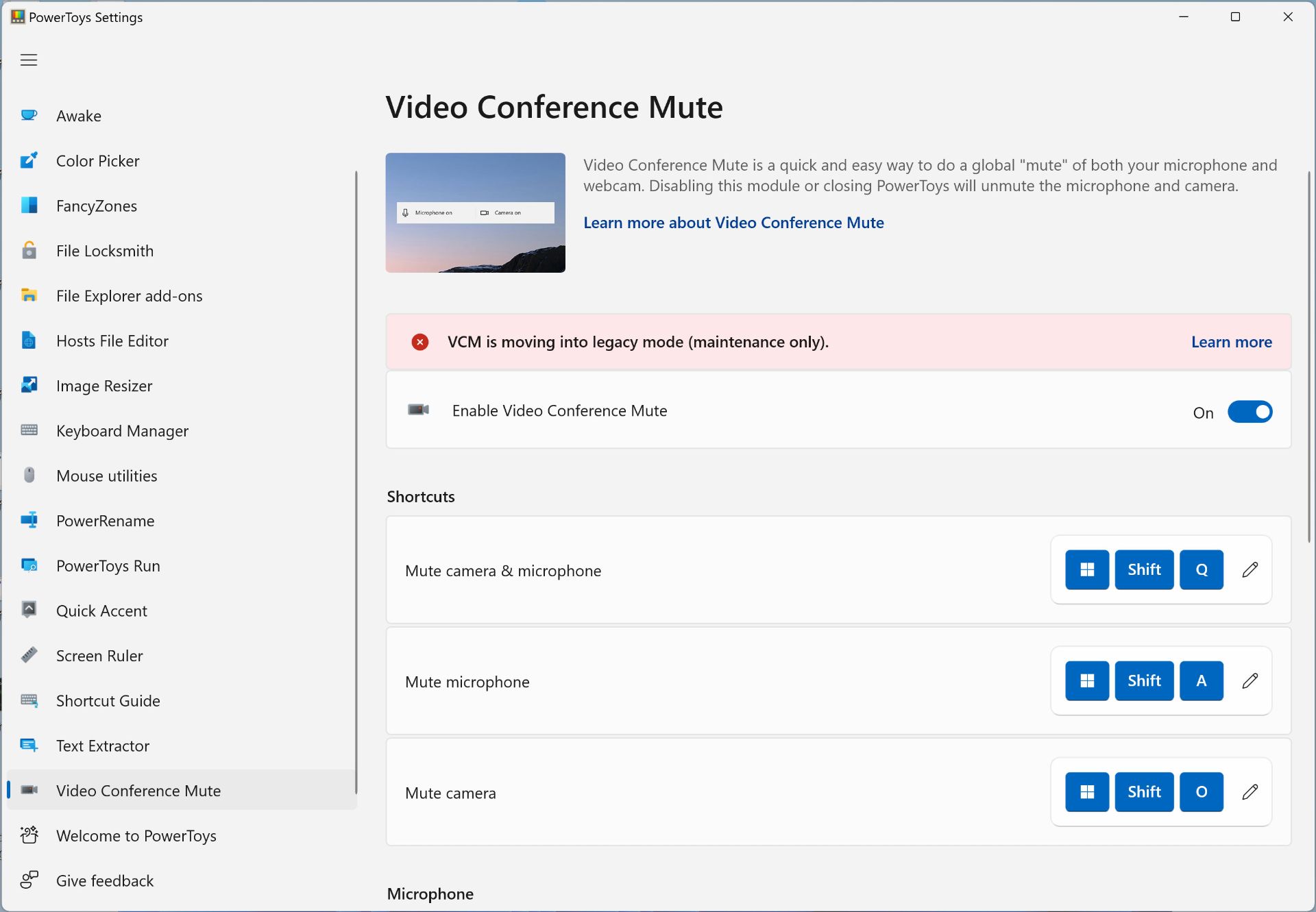
Task: Edit the Mute microphone shortcut pencil icon
Action: coord(1250,680)
